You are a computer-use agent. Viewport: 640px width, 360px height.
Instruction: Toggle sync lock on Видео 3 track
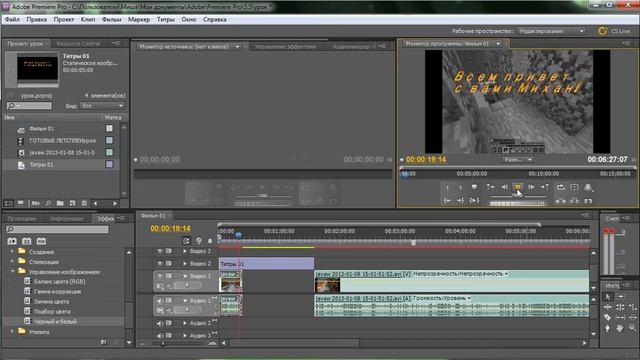pos(168,251)
